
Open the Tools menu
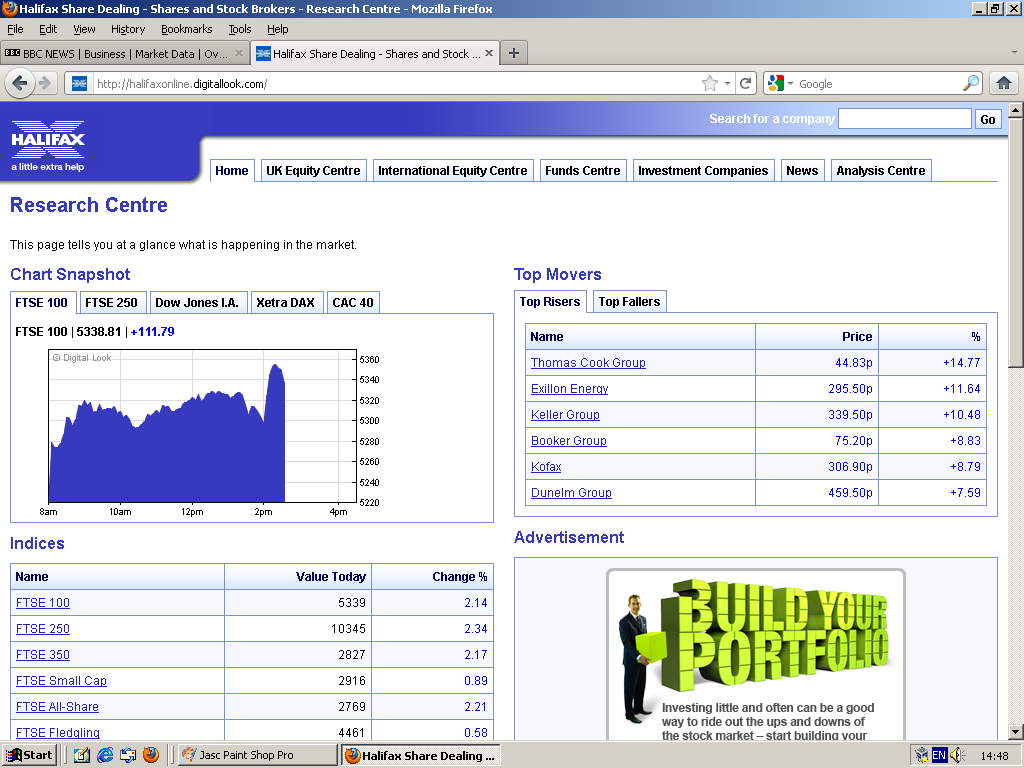[x=240, y=29]
